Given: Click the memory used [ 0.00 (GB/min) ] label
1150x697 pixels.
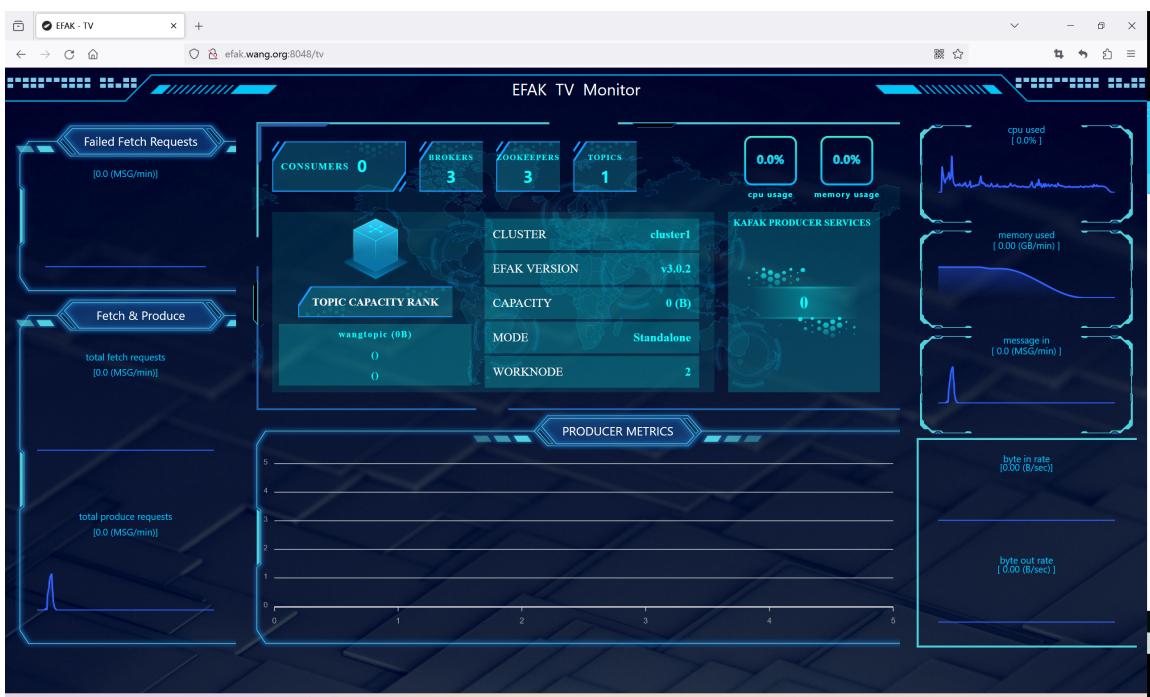Looking at the screenshot, I should [1026, 241].
